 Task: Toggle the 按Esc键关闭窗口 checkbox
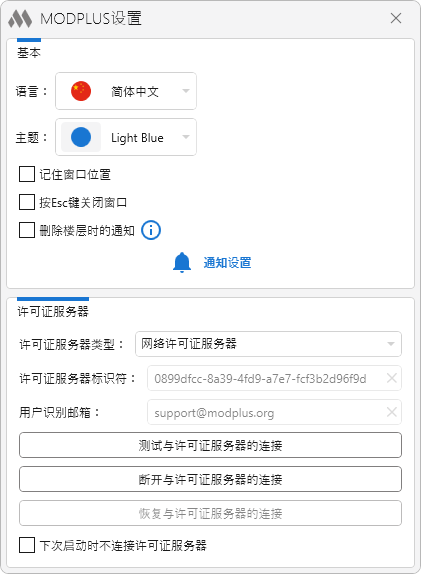[x=27, y=202]
